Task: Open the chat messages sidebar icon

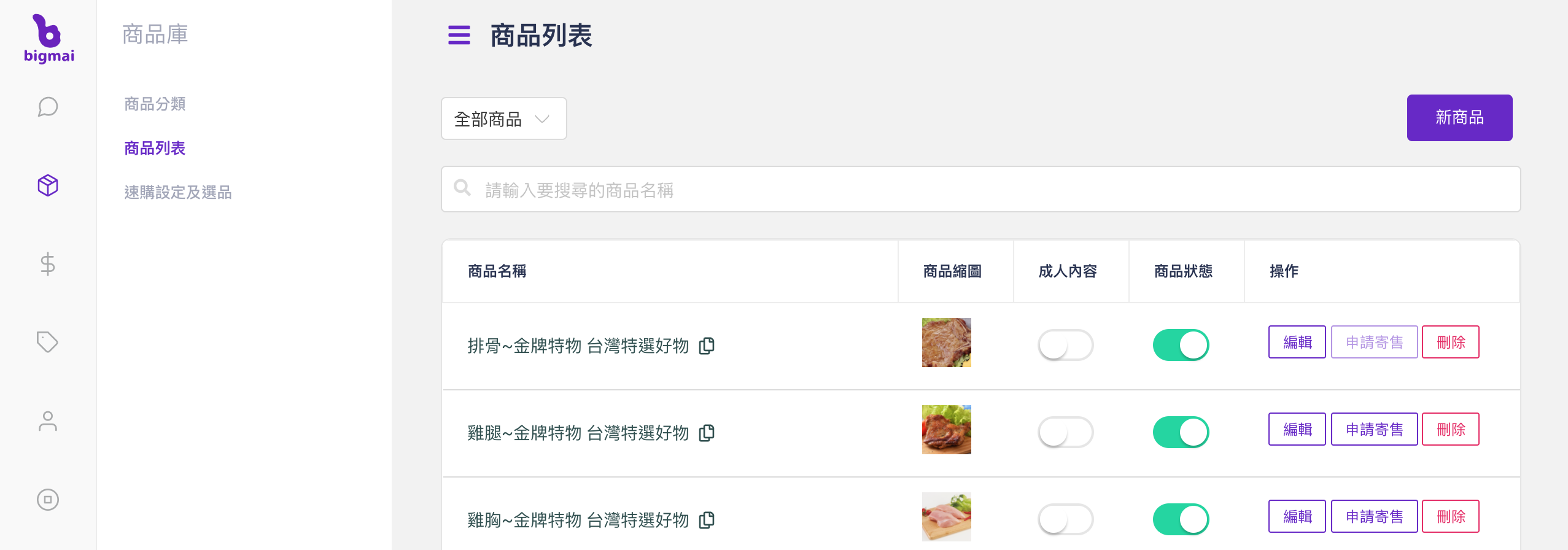Action: tap(48, 107)
